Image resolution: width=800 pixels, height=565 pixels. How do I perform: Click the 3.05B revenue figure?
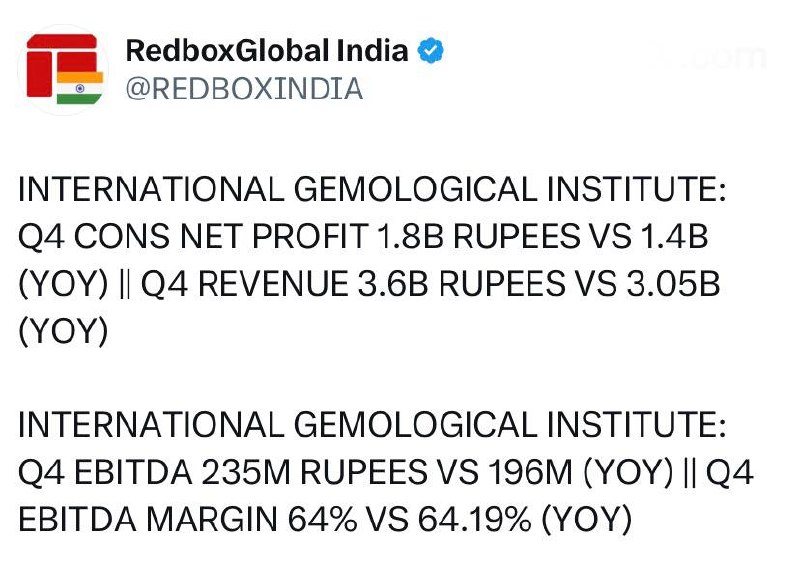tap(673, 284)
